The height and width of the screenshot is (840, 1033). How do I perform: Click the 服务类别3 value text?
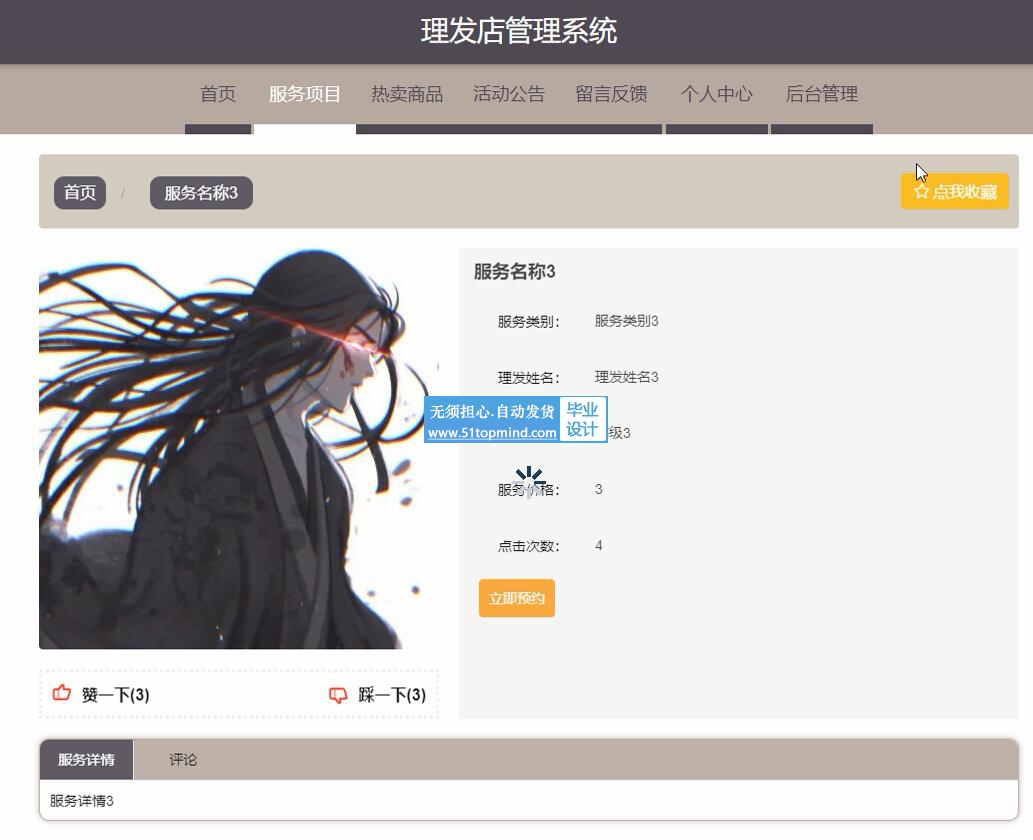(627, 321)
